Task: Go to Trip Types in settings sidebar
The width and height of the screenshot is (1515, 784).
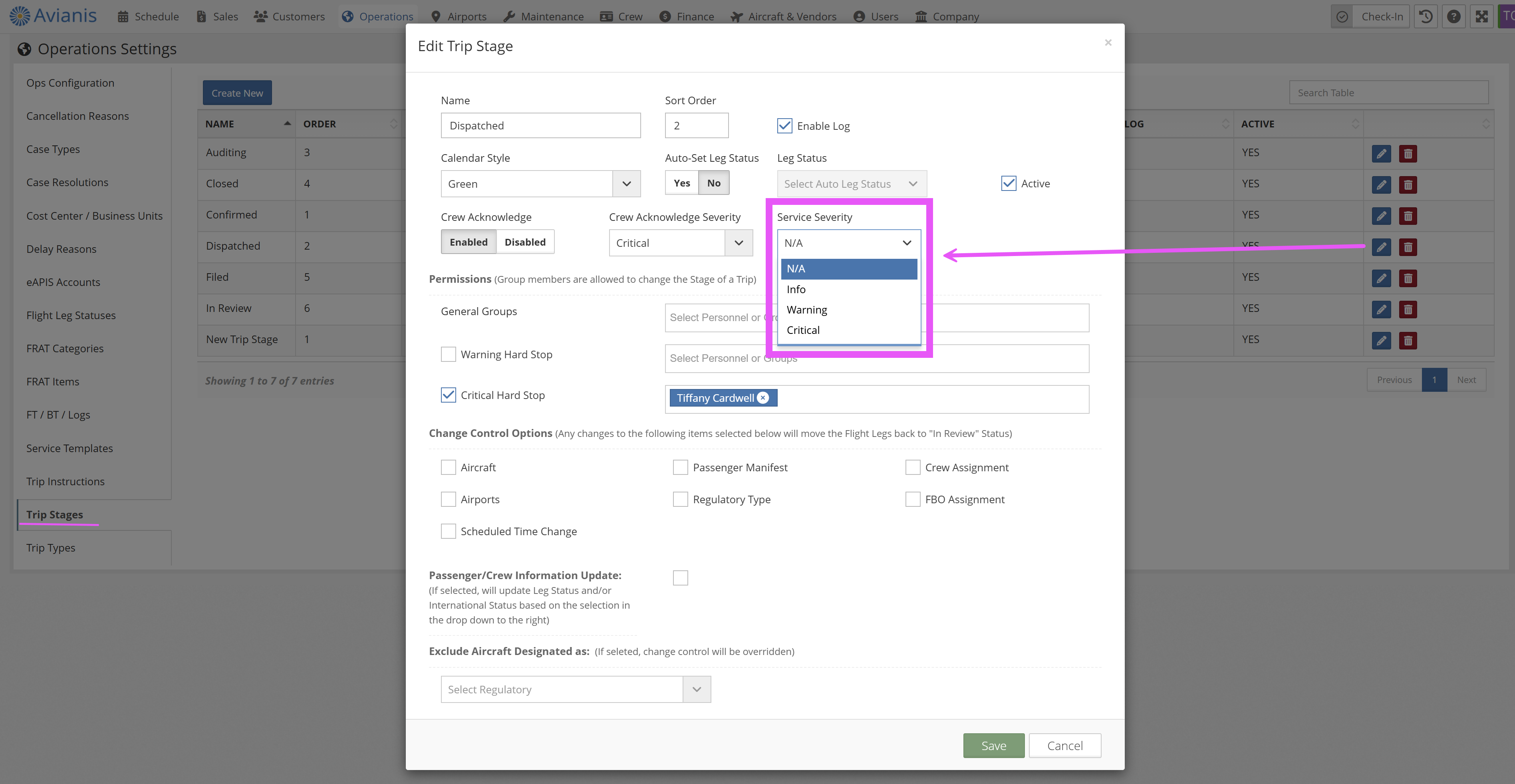Action: pyautogui.click(x=51, y=548)
